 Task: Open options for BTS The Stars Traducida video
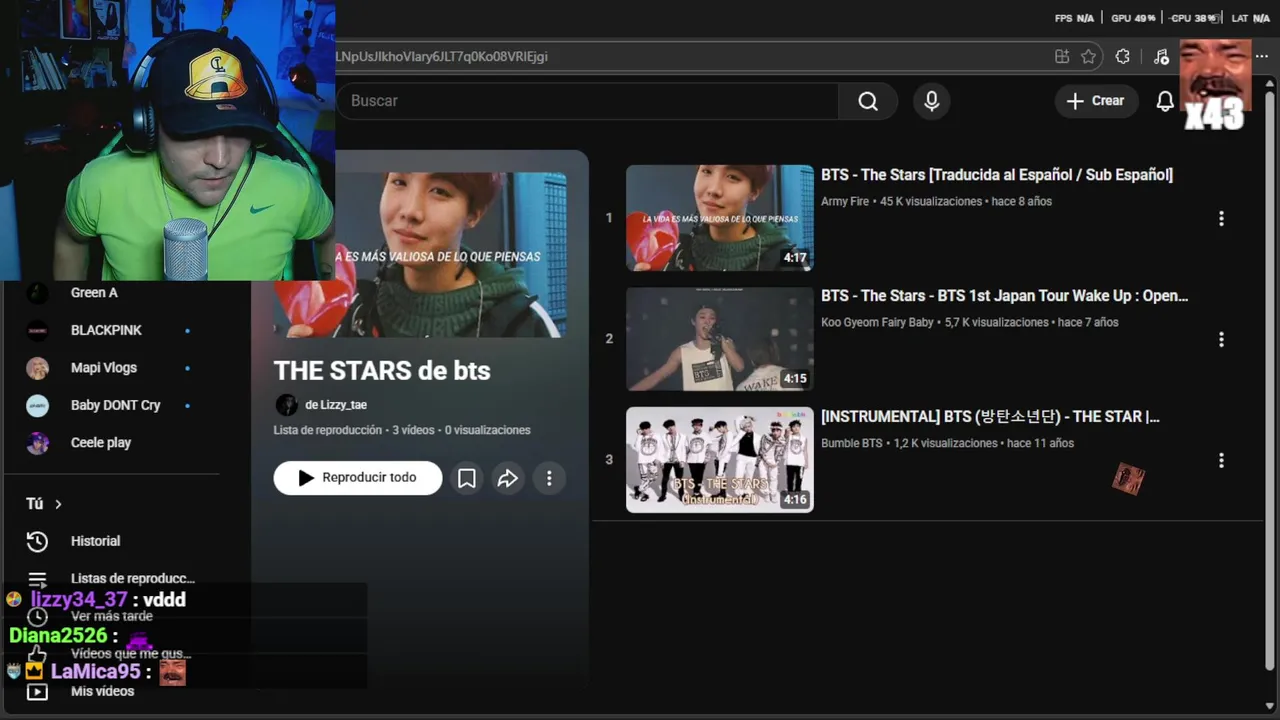coord(1221,218)
